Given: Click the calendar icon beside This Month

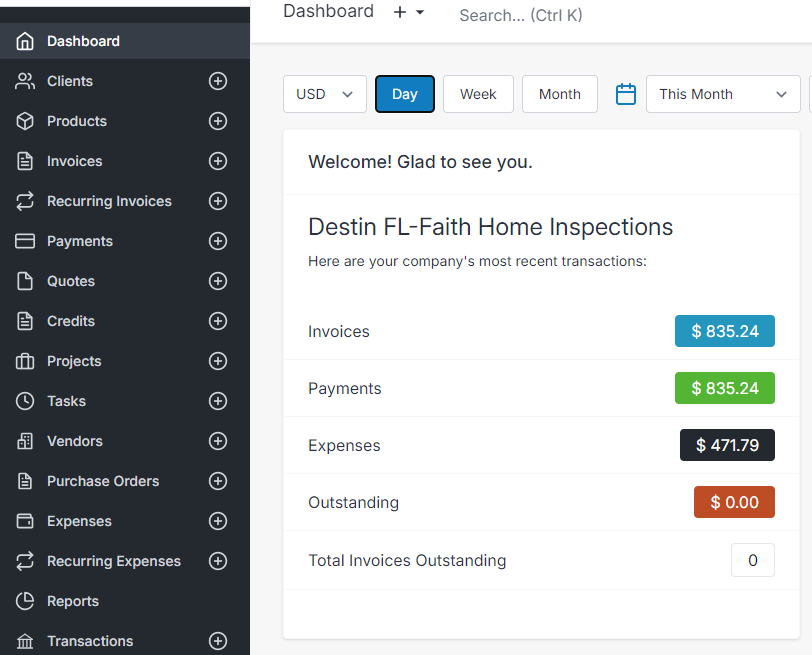Looking at the screenshot, I should [626, 94].
